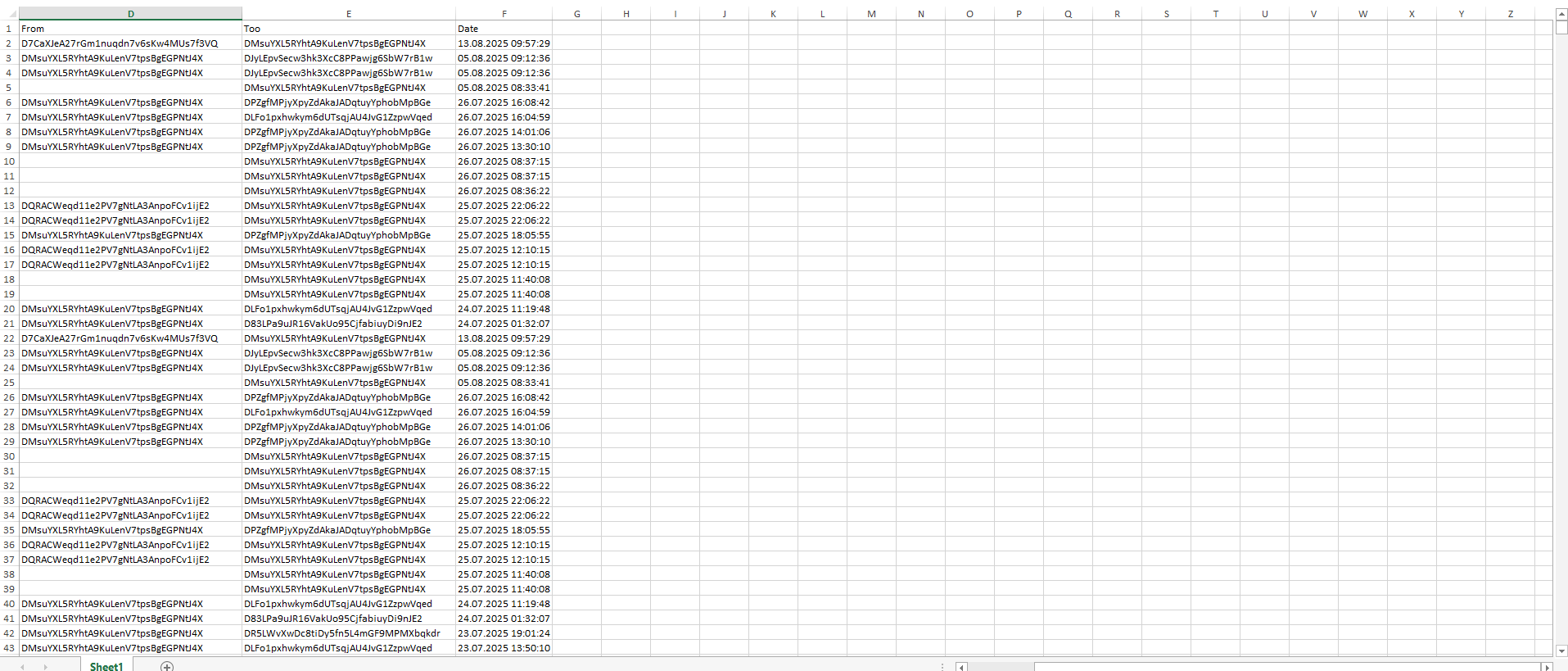
Task: Select row 22 header
Action: 9,338
